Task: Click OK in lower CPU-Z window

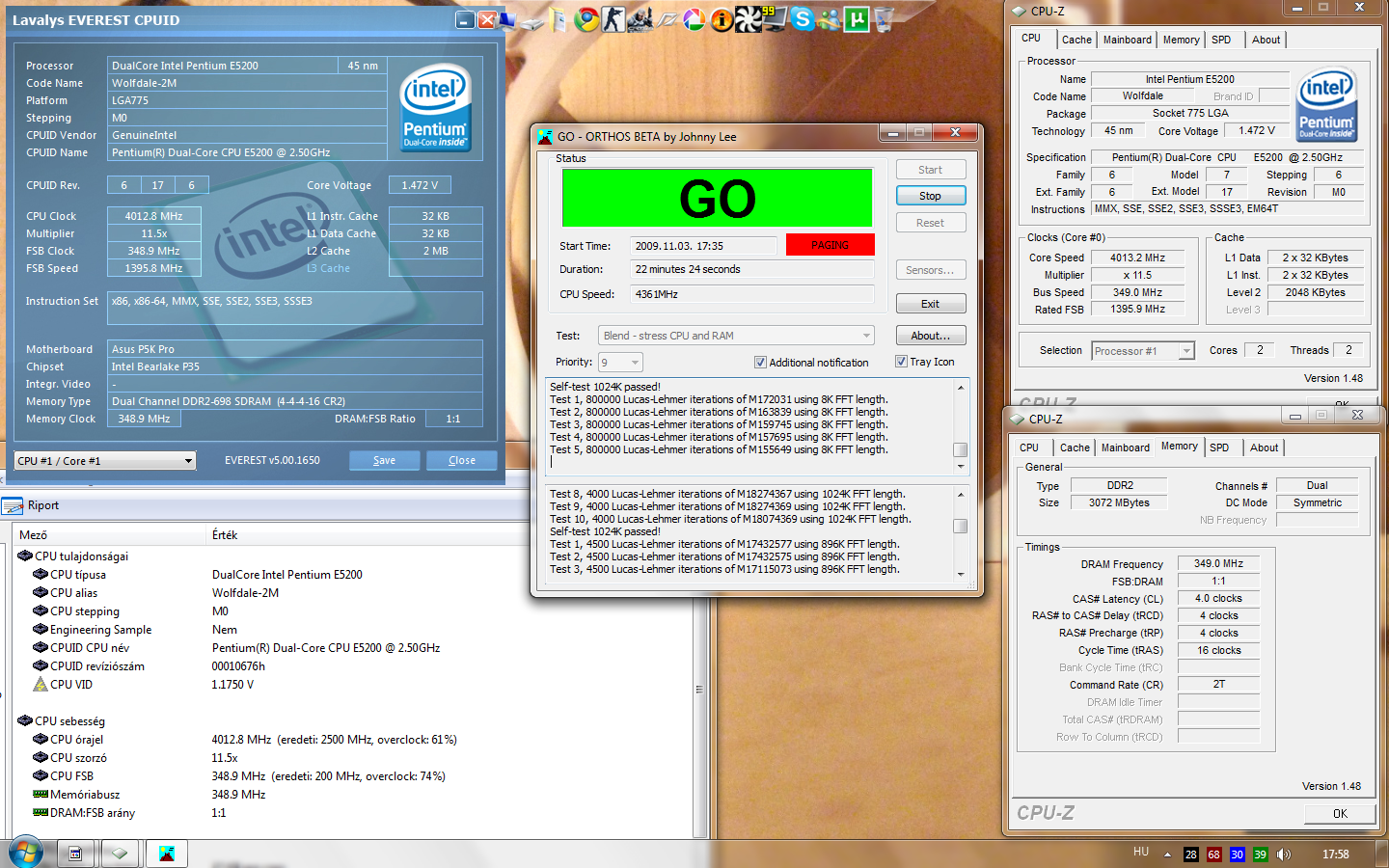Action: tap(1340, 813)
